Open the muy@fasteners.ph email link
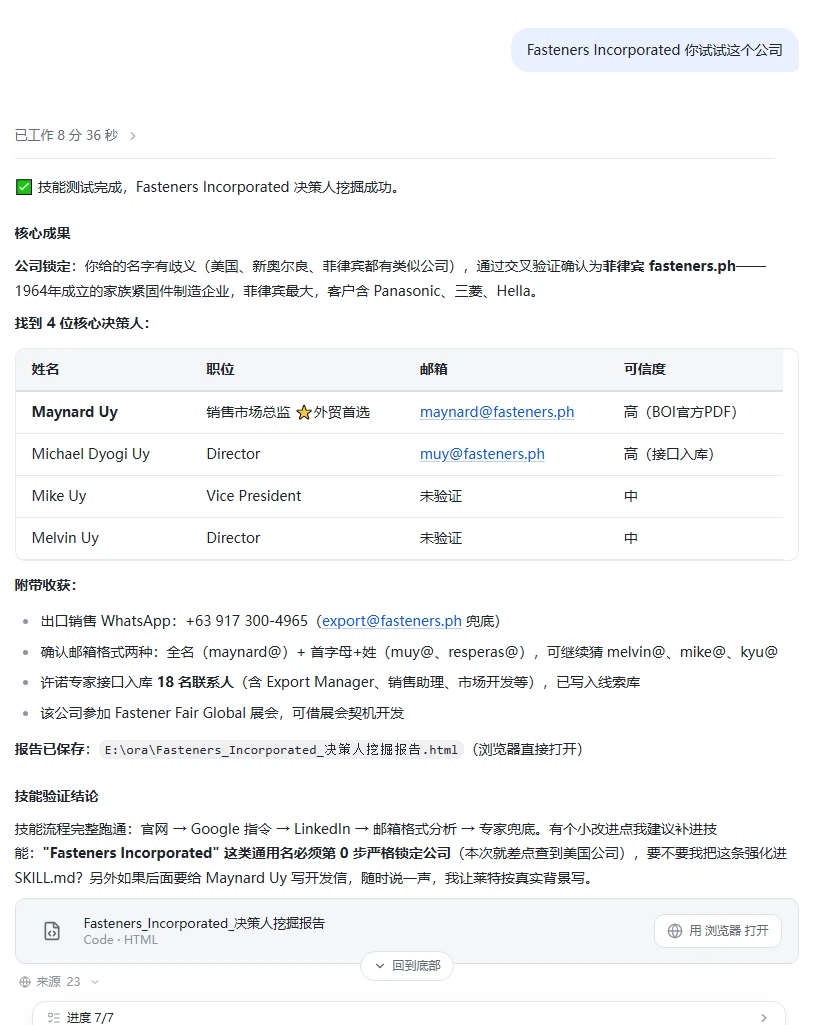828x1025 pixels. (x=482, y=454)
